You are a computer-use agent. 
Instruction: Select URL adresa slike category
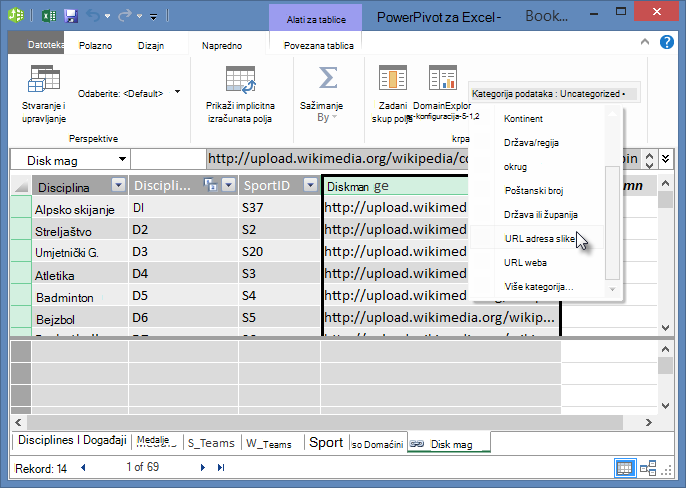[539, 239]
